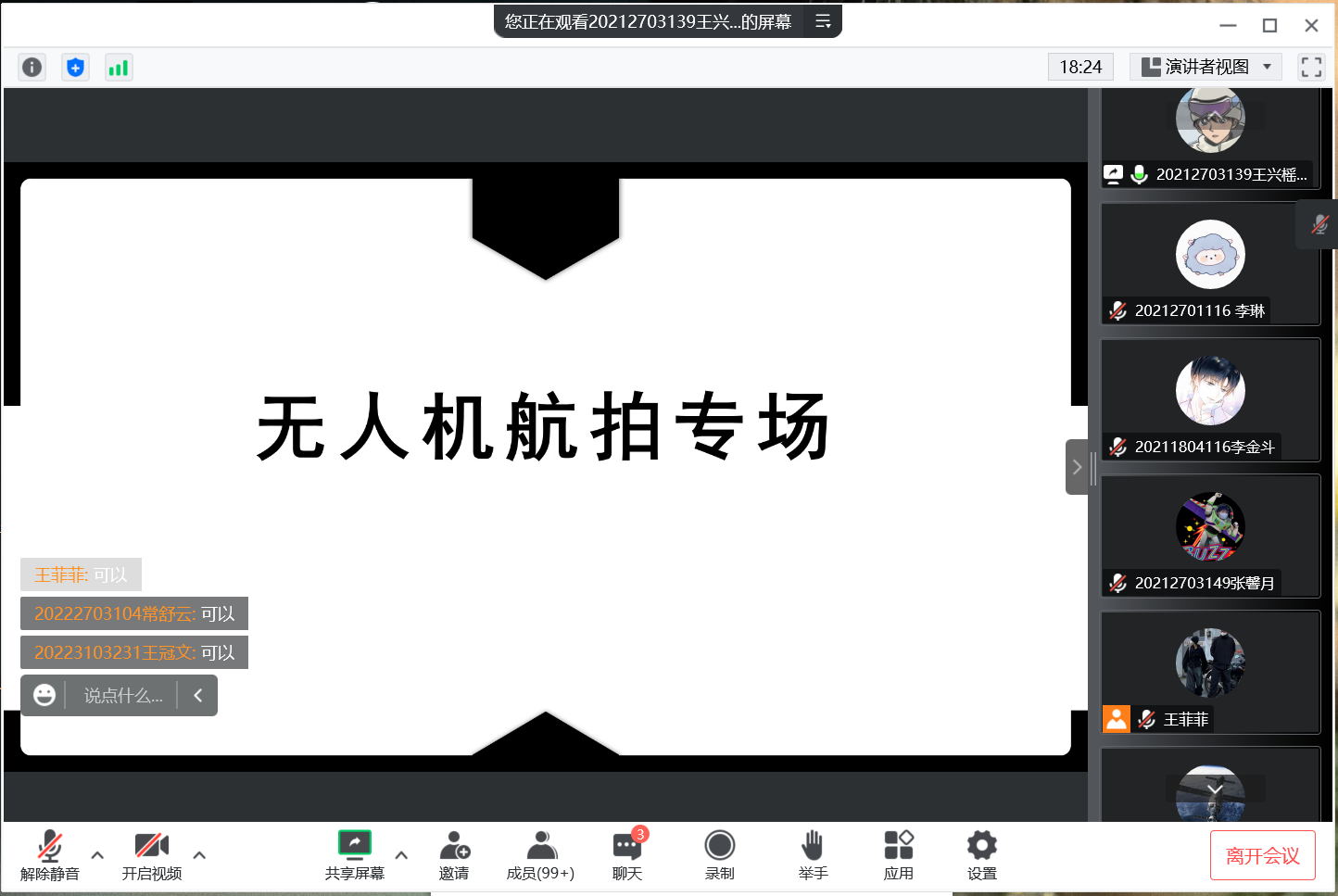Open the 应用 apps icon
Screen dimensions: 1338x896
point(898,854)
